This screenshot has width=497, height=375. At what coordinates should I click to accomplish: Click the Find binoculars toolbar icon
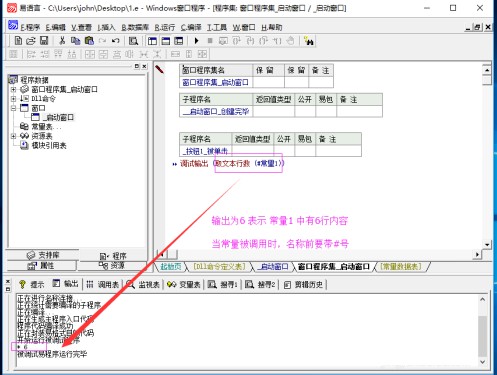309,41
